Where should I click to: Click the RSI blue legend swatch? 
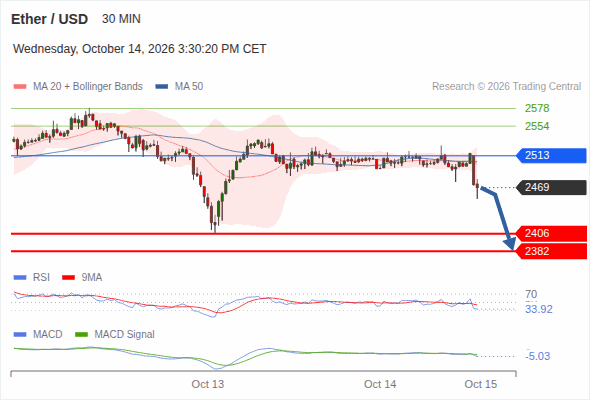click(x=20, y=278)
